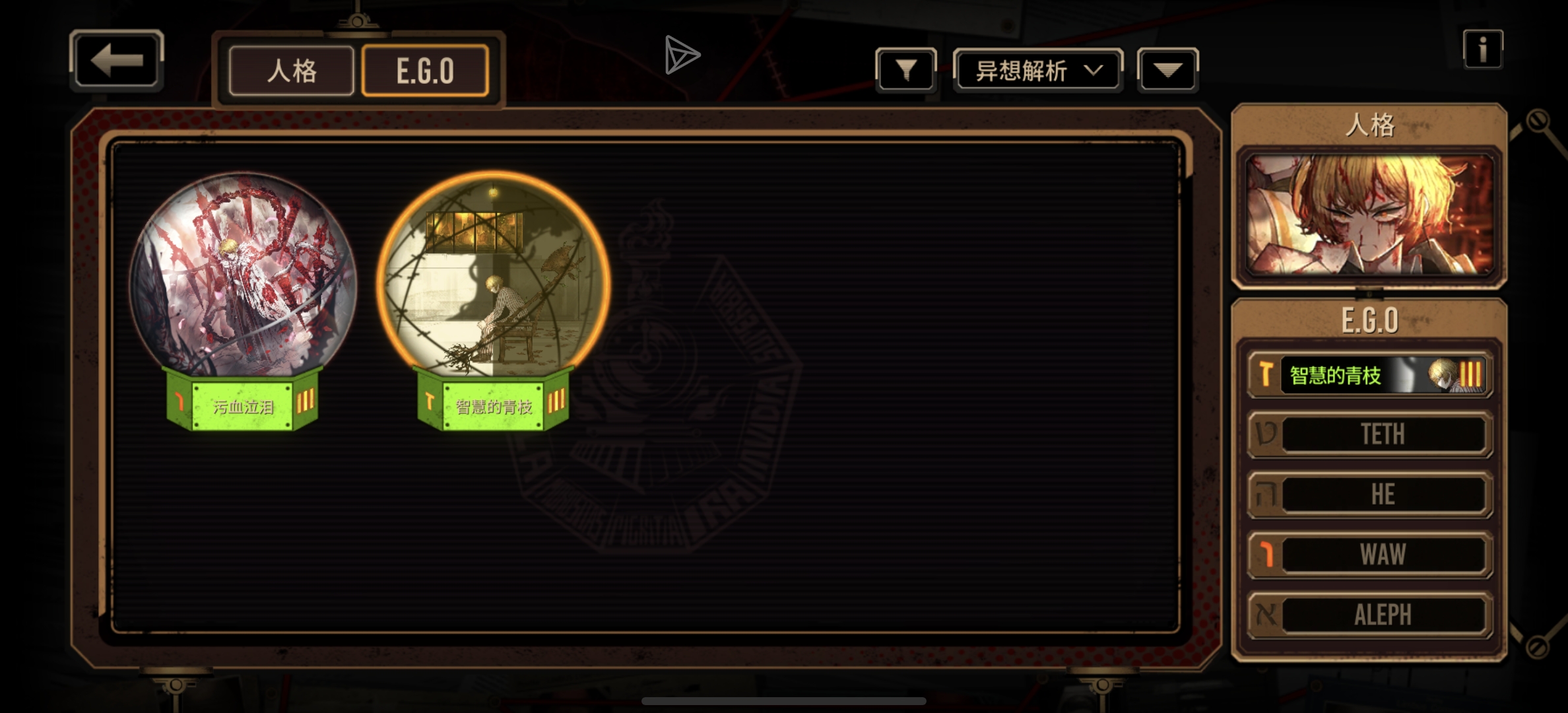
Task: Open the 异想解析 sort dropdown
Action: [1038, 69]
